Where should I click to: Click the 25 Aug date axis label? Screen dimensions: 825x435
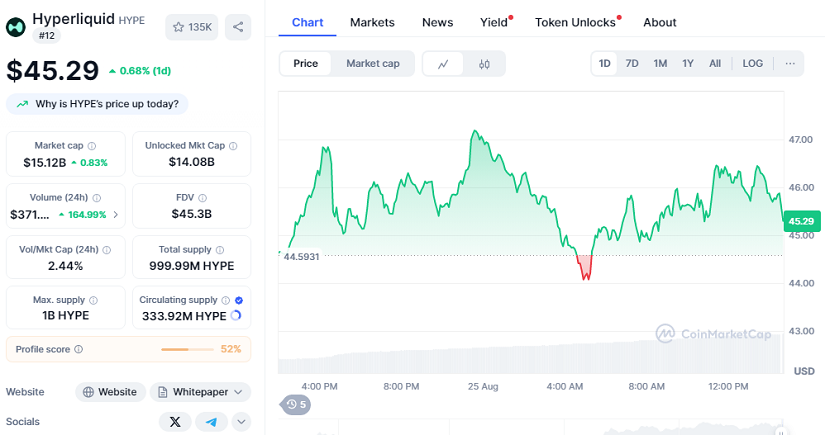[x=483, y=387]
